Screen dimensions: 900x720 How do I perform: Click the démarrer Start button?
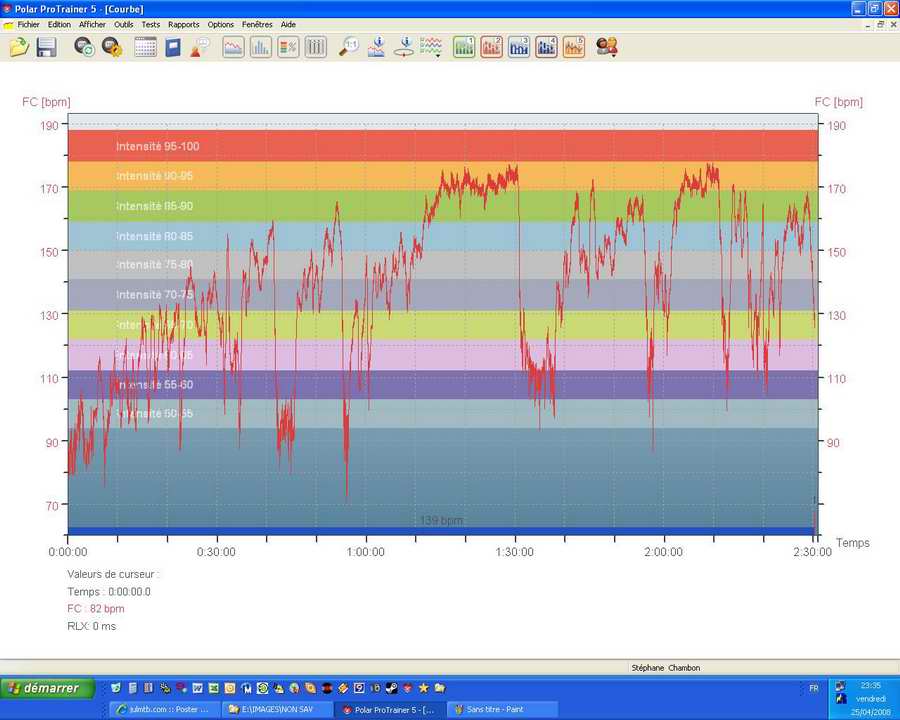(x=47, y=688)
